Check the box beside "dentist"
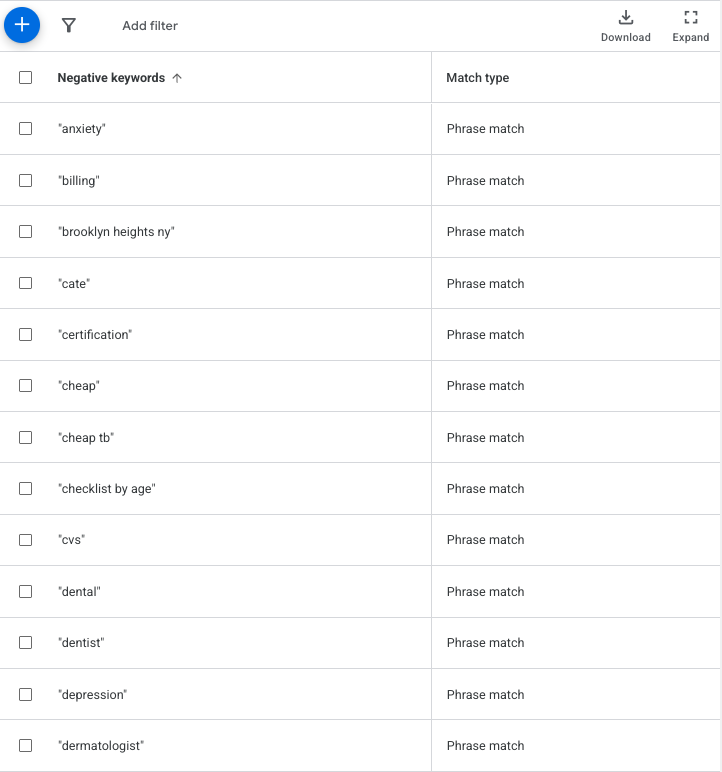The width and height of the screenshot is (722, 772). click(x=26, y=643)
